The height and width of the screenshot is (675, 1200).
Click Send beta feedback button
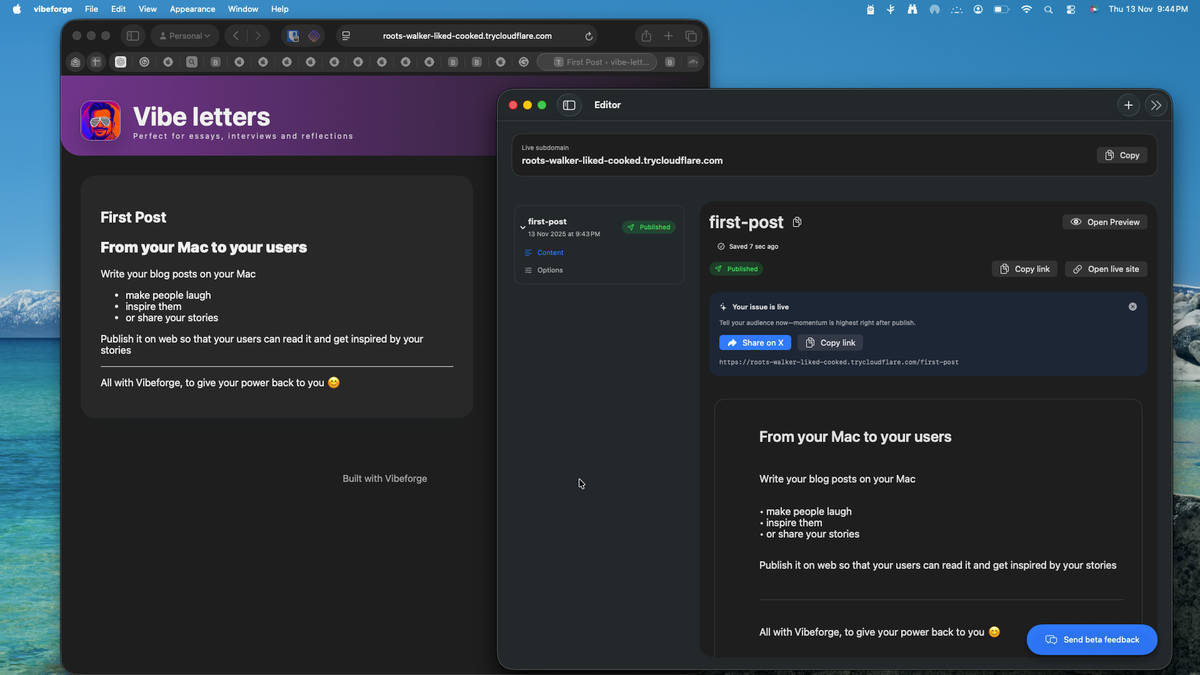(1092, 640)
